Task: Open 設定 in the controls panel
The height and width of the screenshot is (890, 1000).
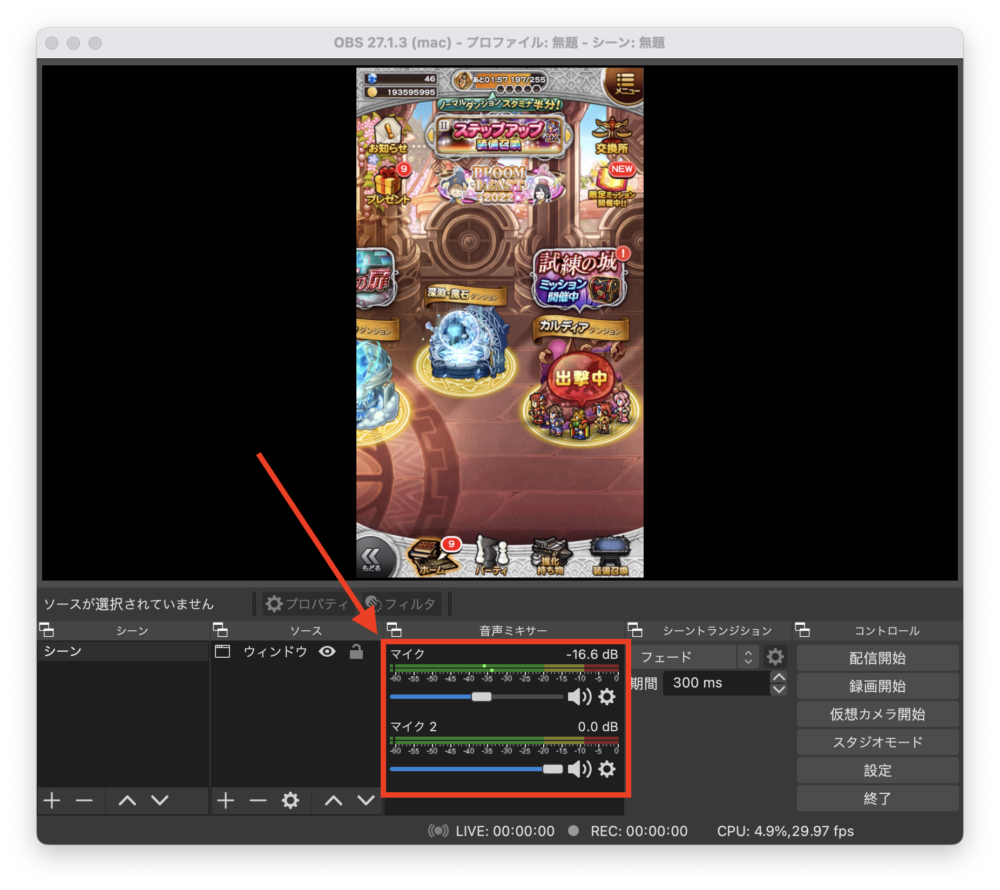Action: click(878, 770)
